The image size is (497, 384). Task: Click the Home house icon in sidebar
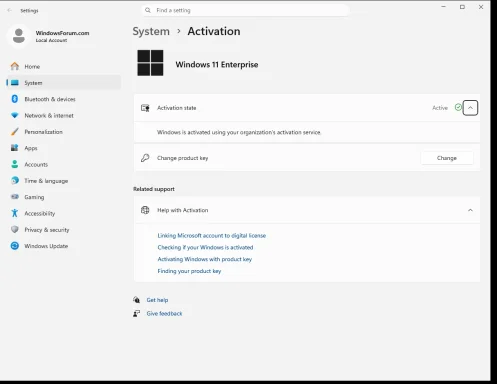pos(15,66)
